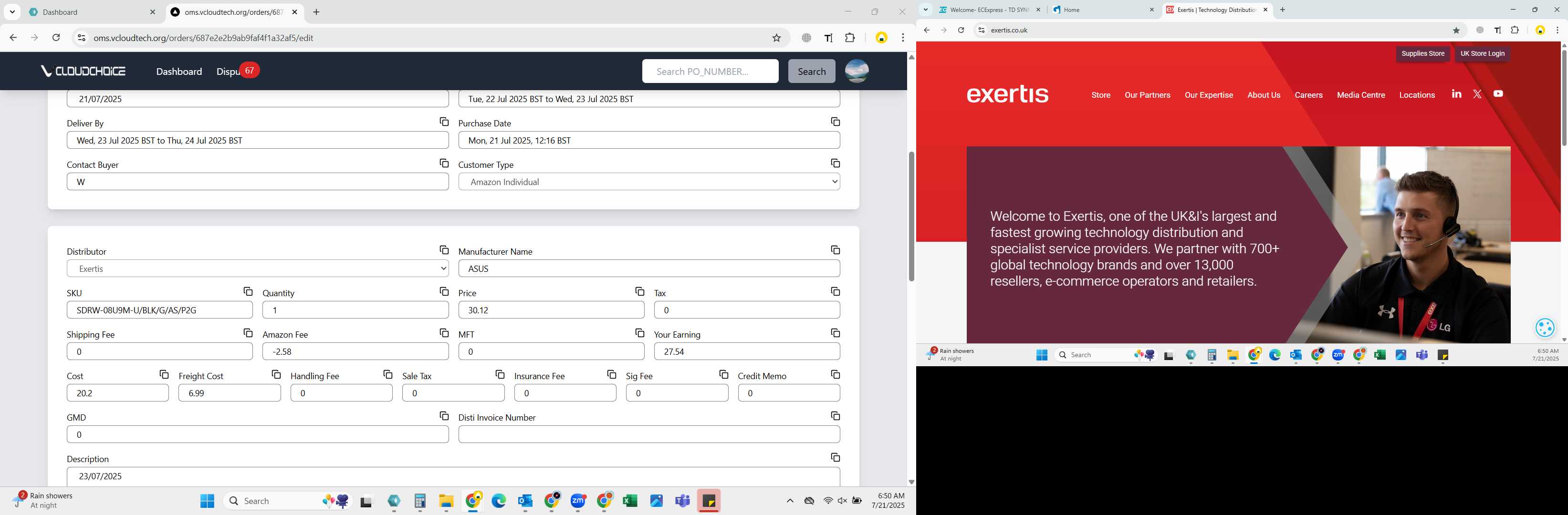Copy the Description field value

pyautogui.click(x=835, y=457)
